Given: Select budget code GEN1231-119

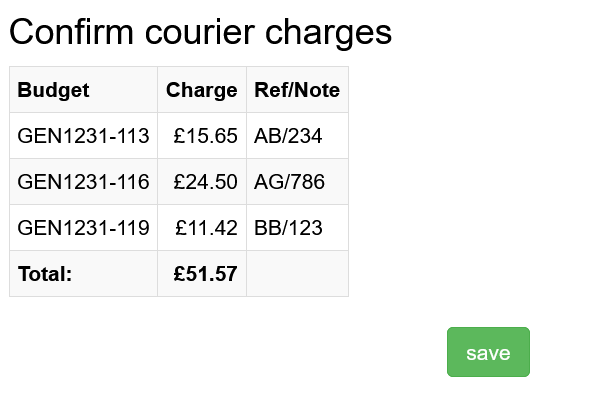Looking at the screenshot, I should (x=83, y=228).
